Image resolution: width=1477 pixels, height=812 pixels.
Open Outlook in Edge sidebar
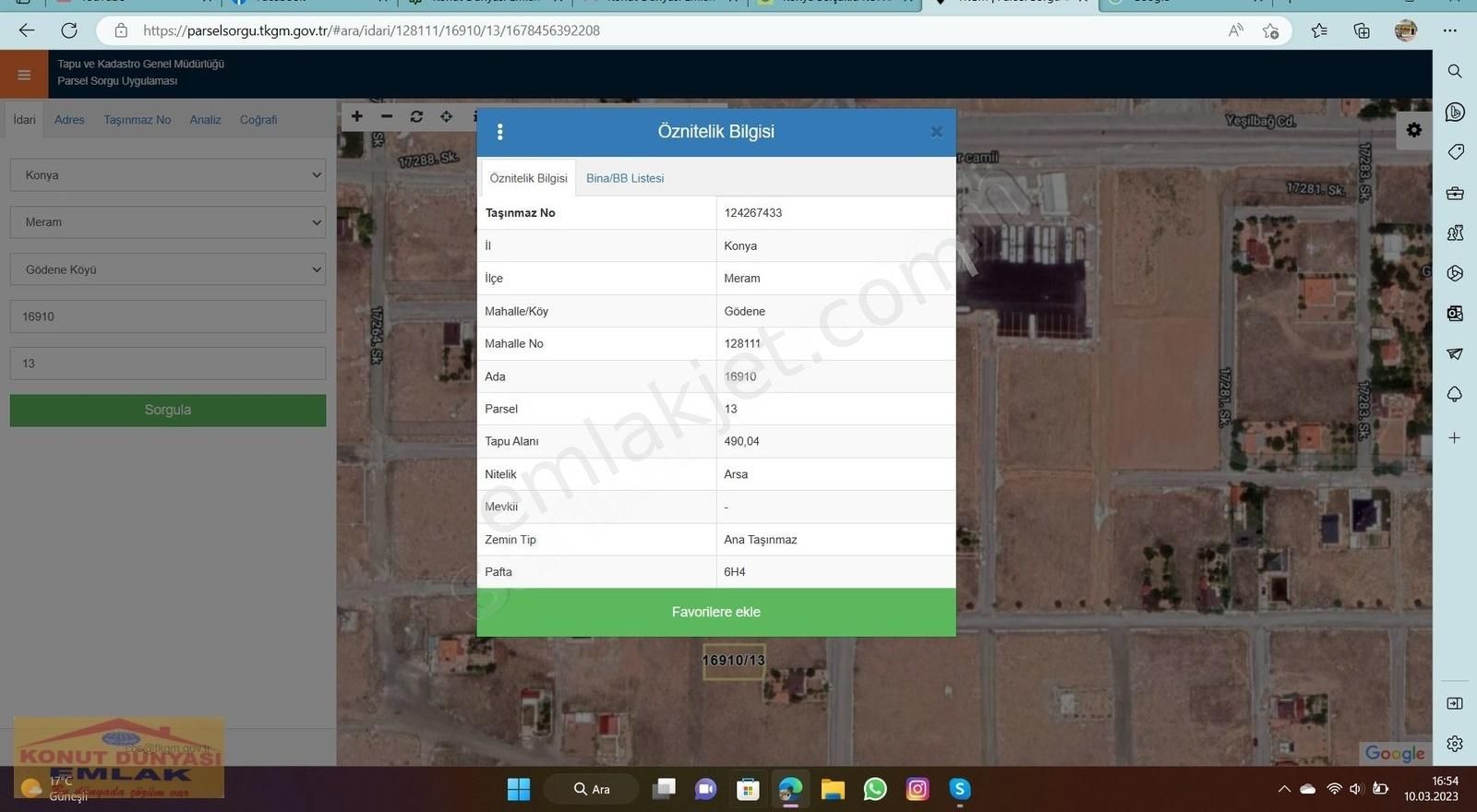coord(1455,314)
